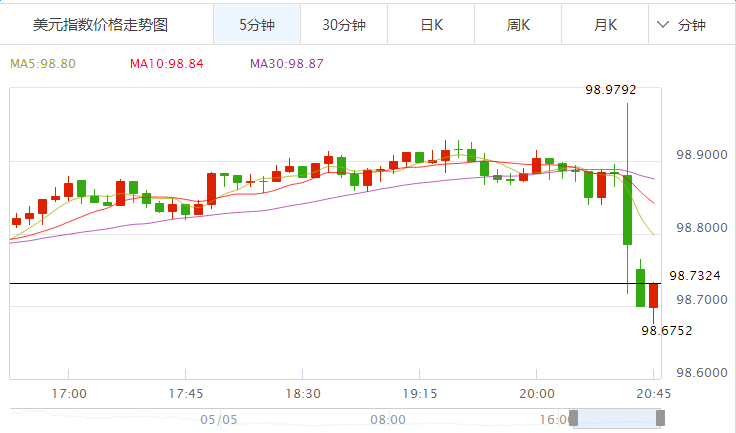Click the 08:00 point on timeline
The image size is (736, 433).
pos(388,419)
